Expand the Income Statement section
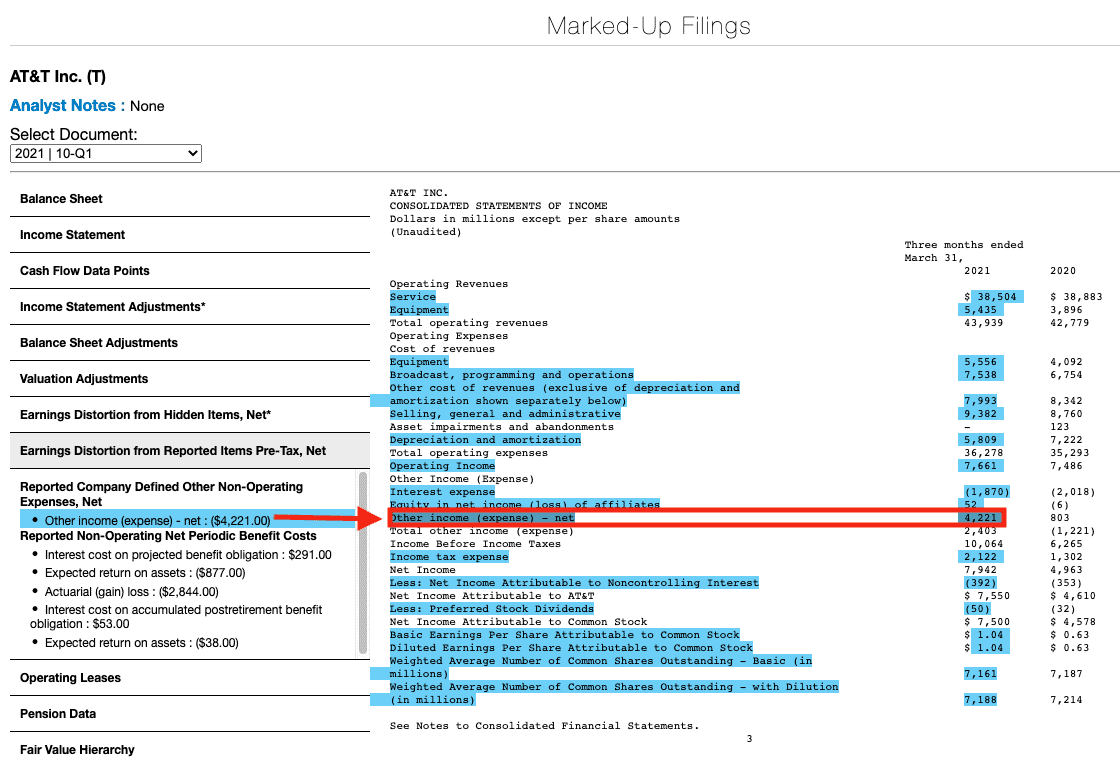This screenshot has height=761, width=1120. click(x=189, y=234)
